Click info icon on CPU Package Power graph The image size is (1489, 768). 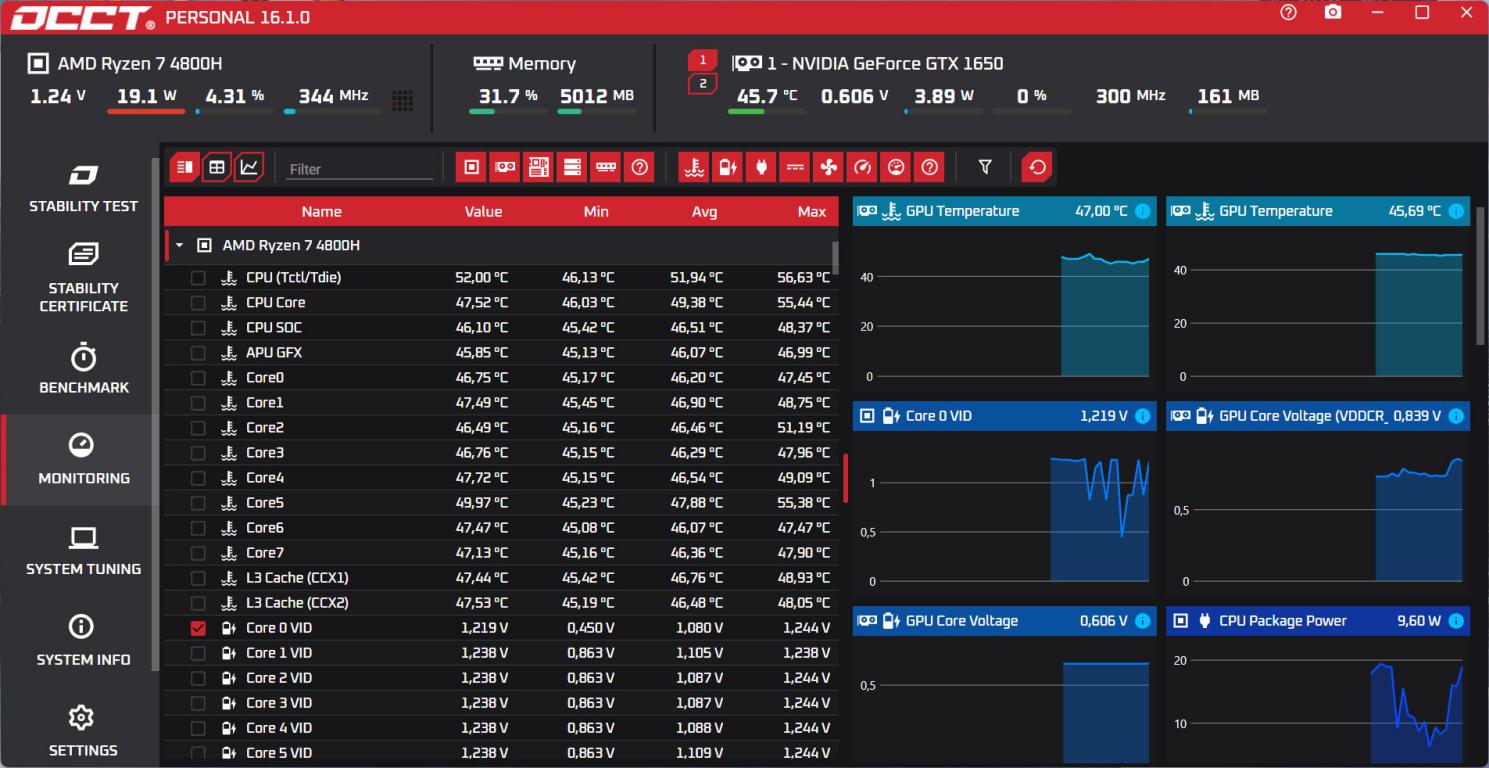tap(1455, 621)
